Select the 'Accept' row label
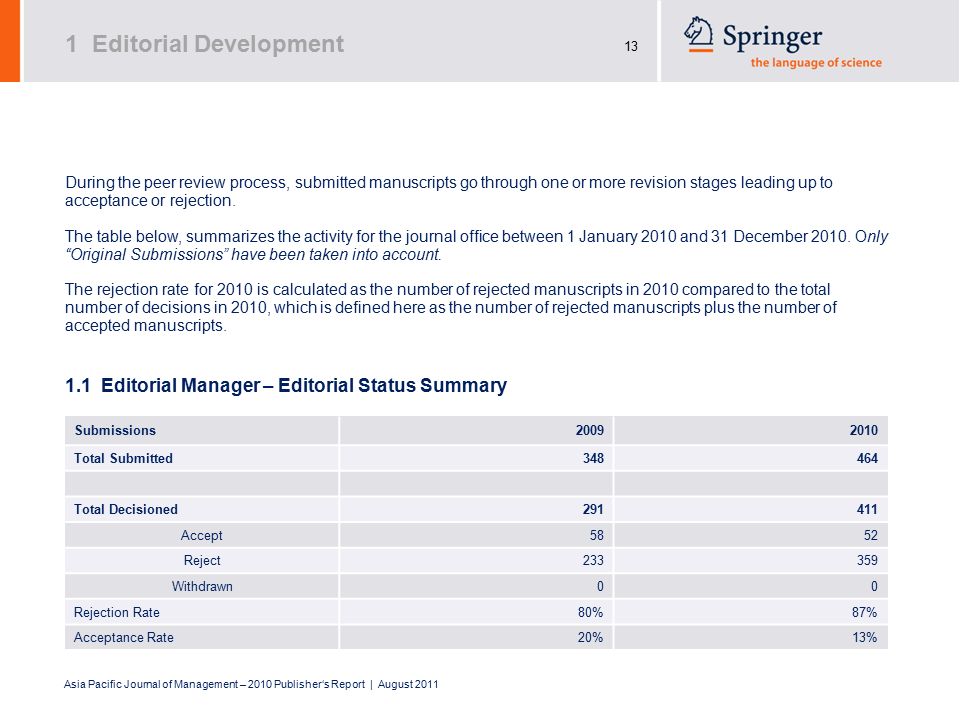This screenshot has height=720, width=960. click(x=201, y=536)
